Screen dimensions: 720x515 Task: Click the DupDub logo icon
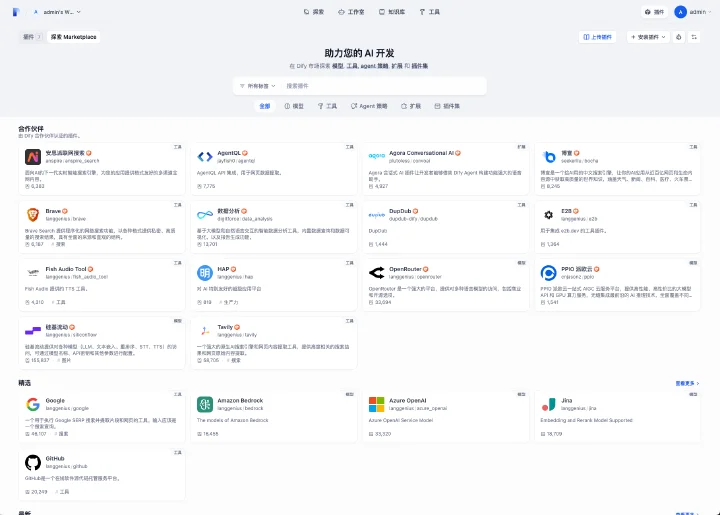(x=377, y=215)
